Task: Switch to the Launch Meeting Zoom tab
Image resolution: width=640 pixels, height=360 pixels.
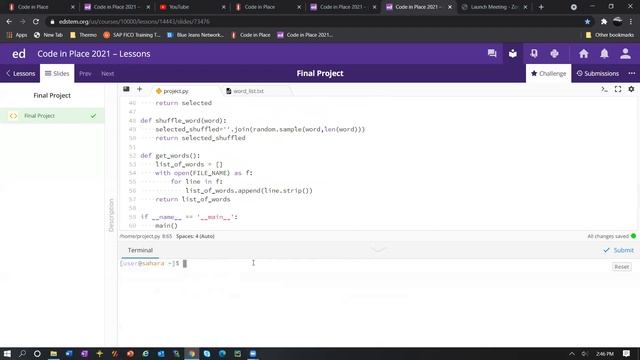Action: (495, 7)
